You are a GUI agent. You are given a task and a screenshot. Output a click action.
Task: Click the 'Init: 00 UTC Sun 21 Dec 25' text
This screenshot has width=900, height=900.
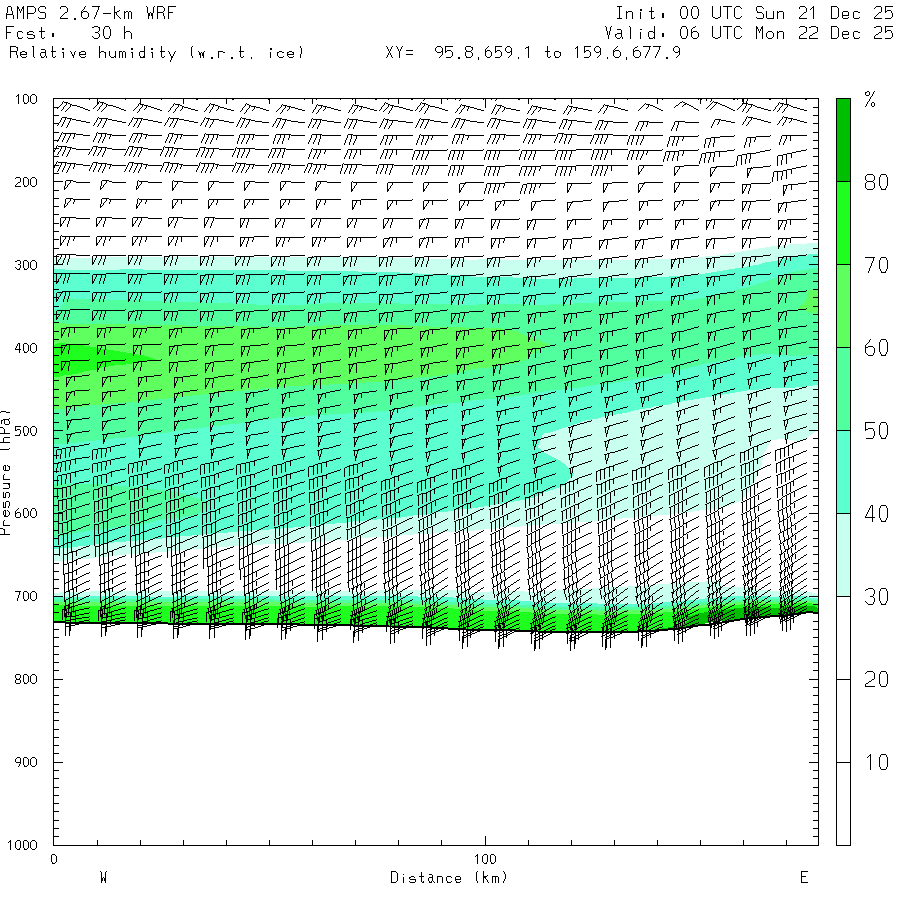pyautogui.click(x=754, y=13)
